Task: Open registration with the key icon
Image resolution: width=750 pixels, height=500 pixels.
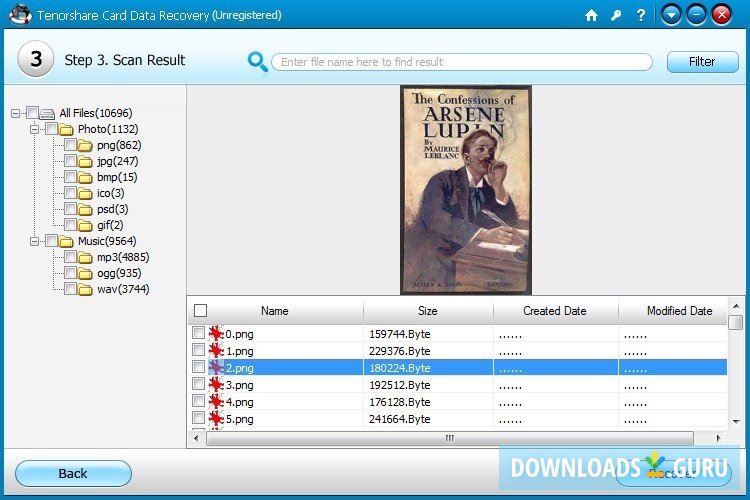Action: point(616,15)
